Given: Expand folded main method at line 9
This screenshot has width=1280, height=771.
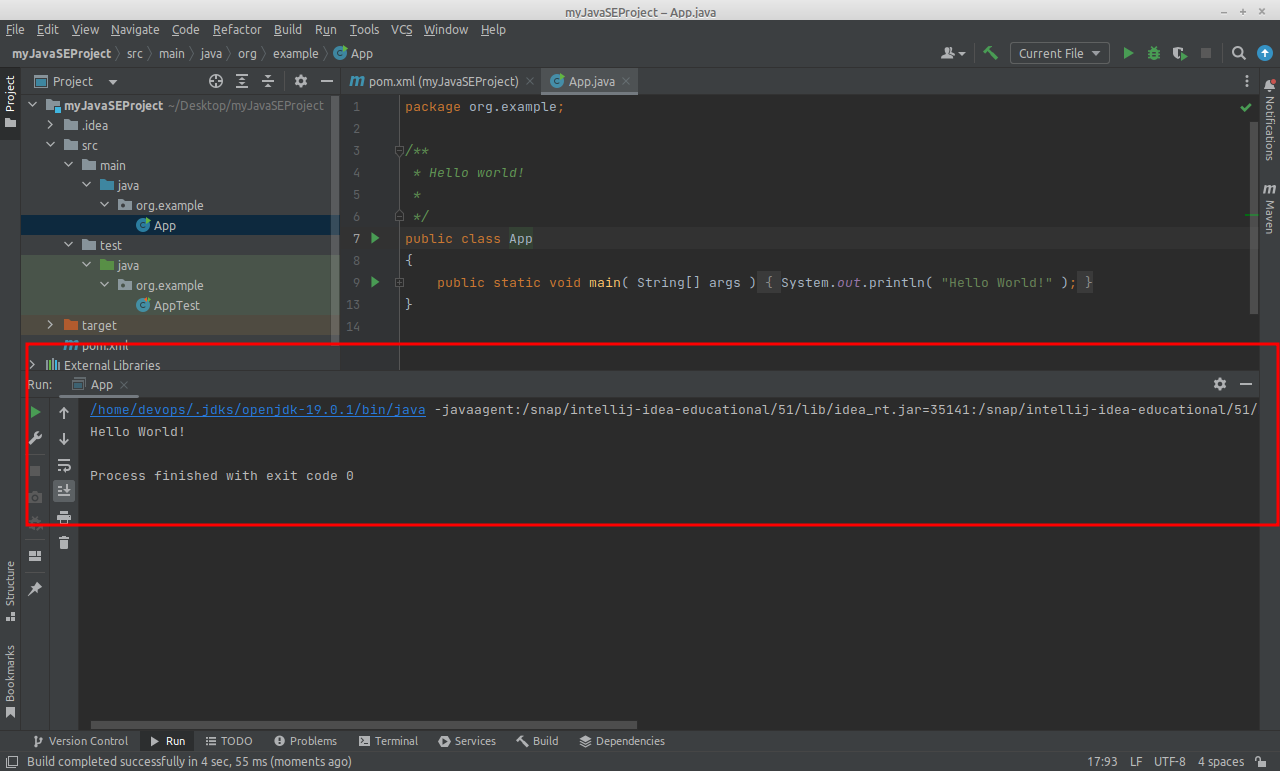Looking at the screenshot, I should pos(399,282).
